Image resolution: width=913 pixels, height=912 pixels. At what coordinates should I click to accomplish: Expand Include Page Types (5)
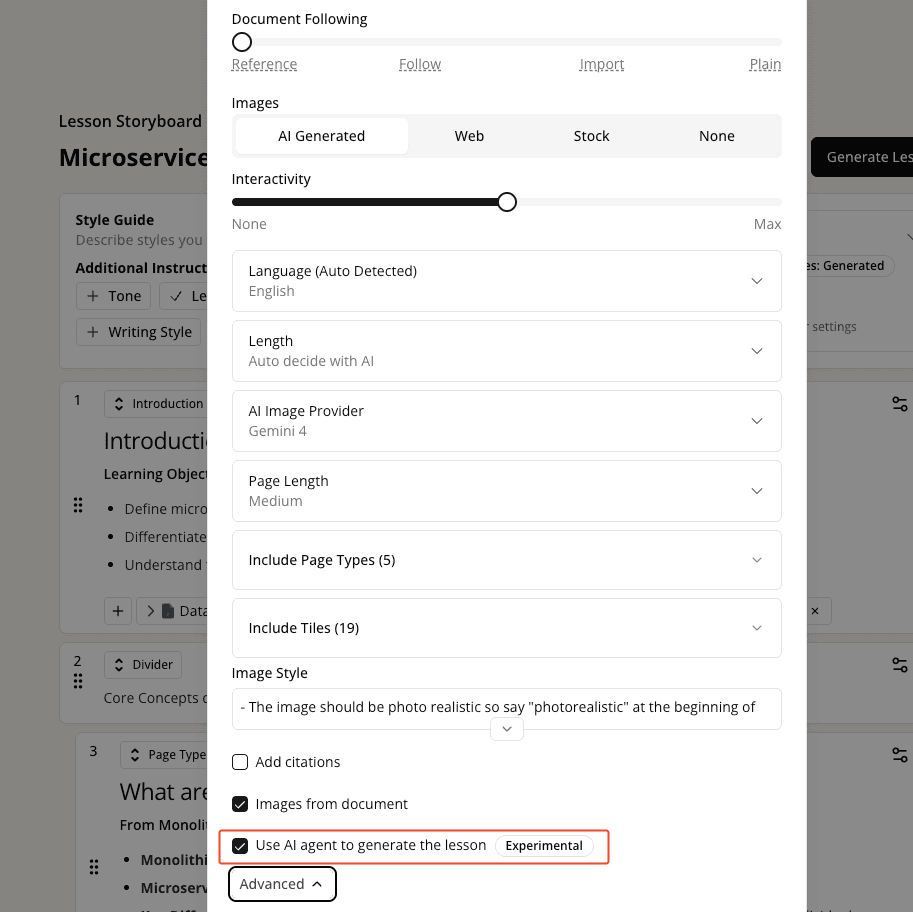pos(507,560)
